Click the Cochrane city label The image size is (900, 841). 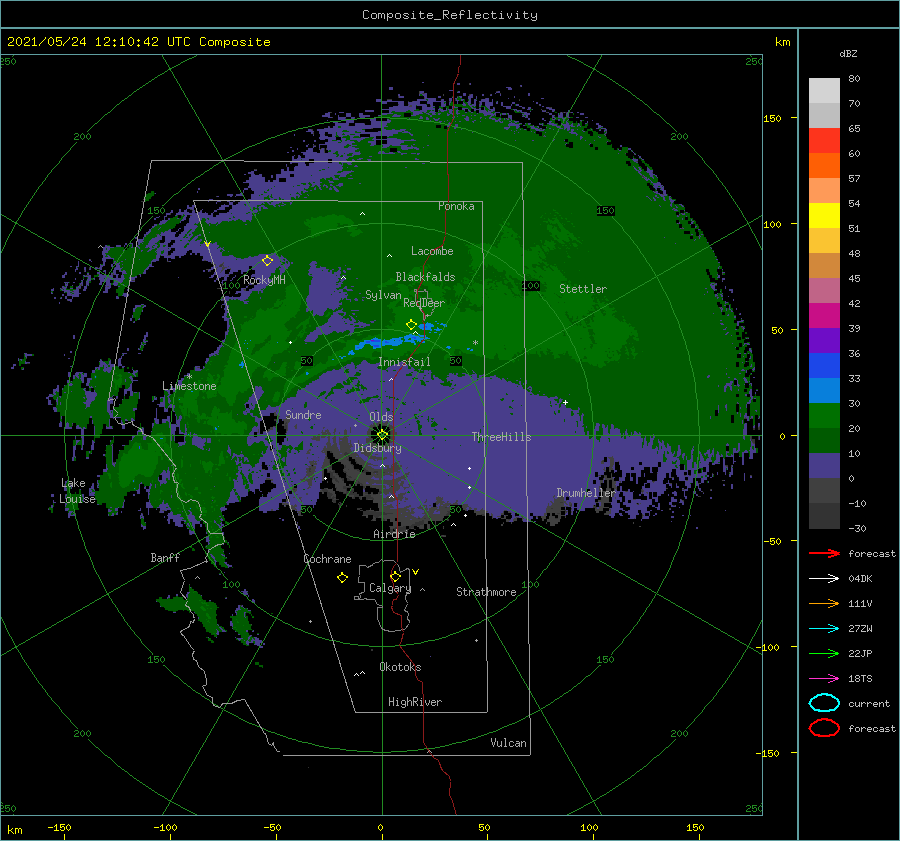pyautogui.click(x=327, y=559)
